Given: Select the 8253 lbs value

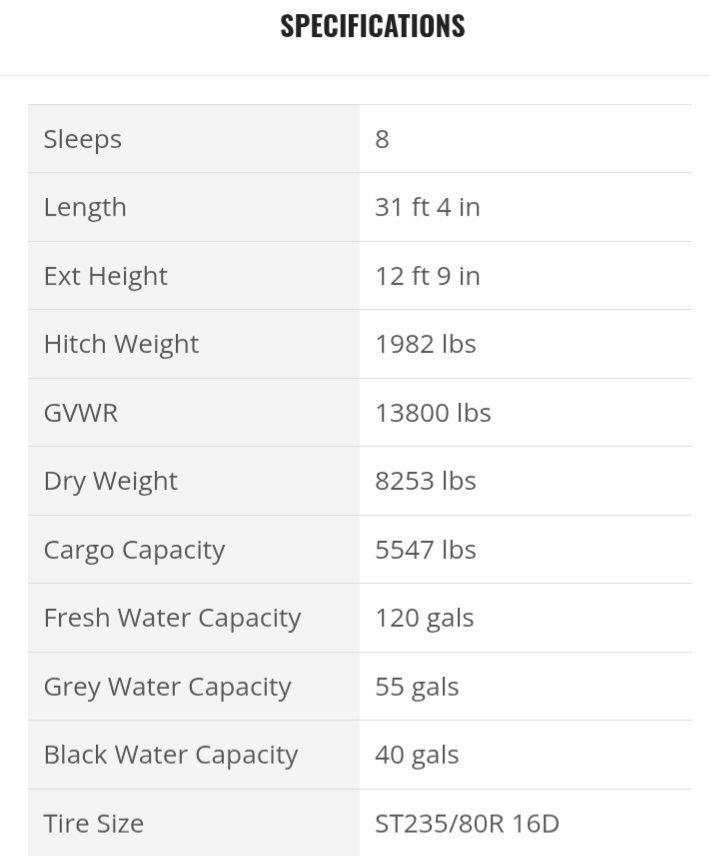Looking at the screenshot, I should pos(425,481).
